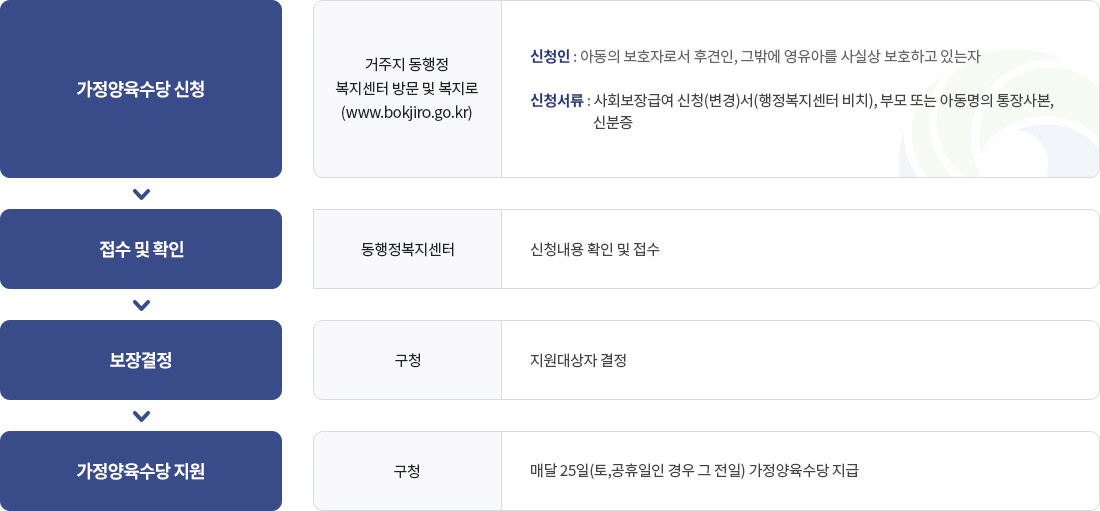The height and width of the screenshot is (511, 1100).
Task: Open the www.bokjiro.go.kr address text
Action: click(x=407, y=113)
